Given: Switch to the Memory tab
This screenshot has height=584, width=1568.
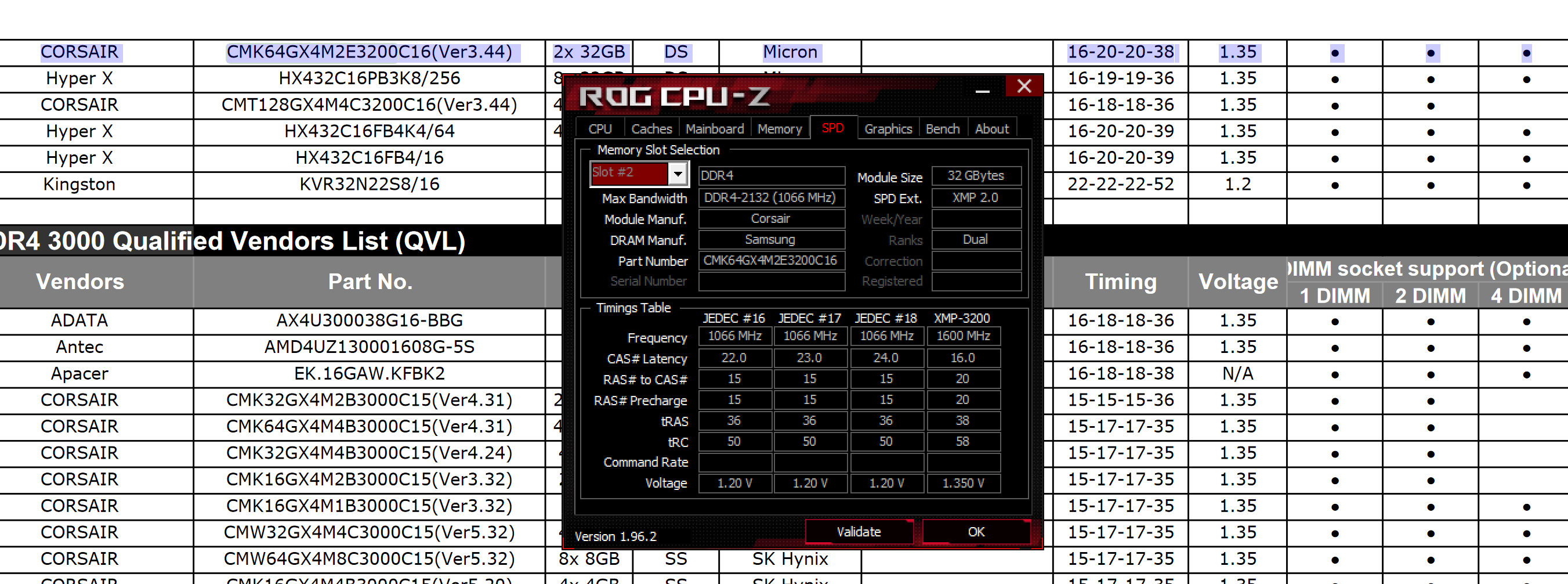Looking at the screenshot, I should 780,128.
